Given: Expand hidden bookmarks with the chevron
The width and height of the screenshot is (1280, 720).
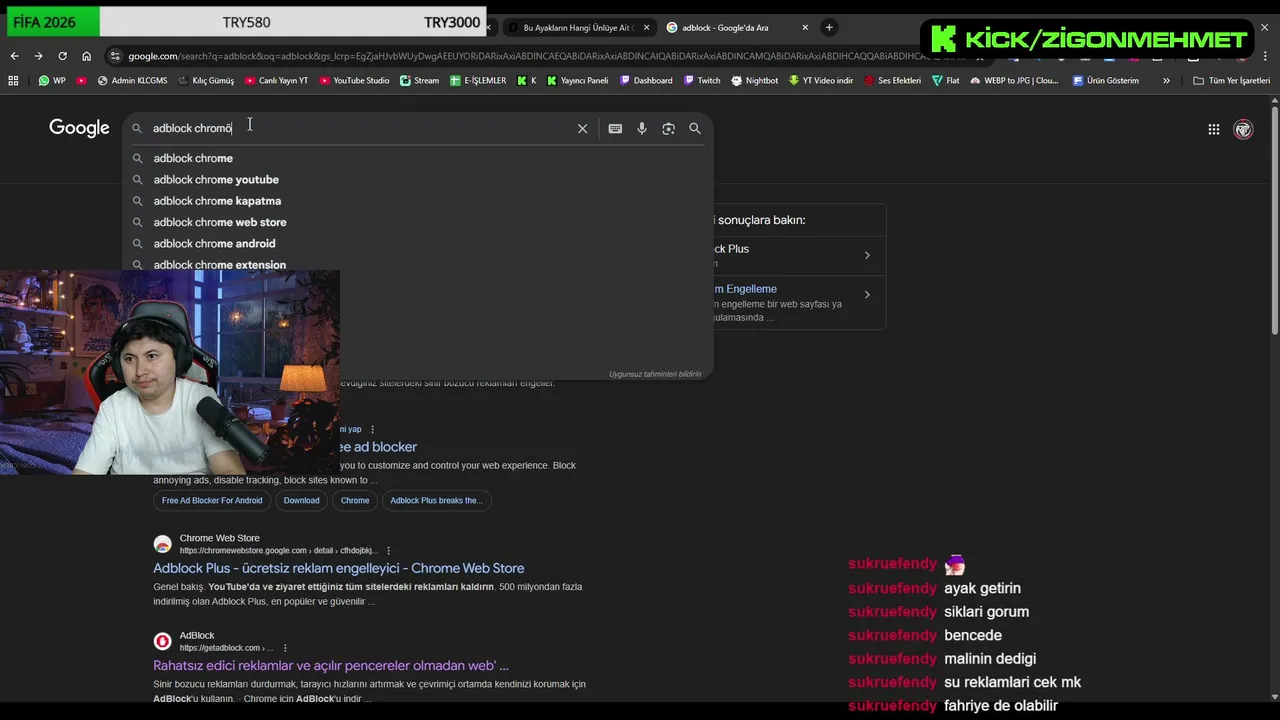Looking at the screenshot, I should point(1166,80).
